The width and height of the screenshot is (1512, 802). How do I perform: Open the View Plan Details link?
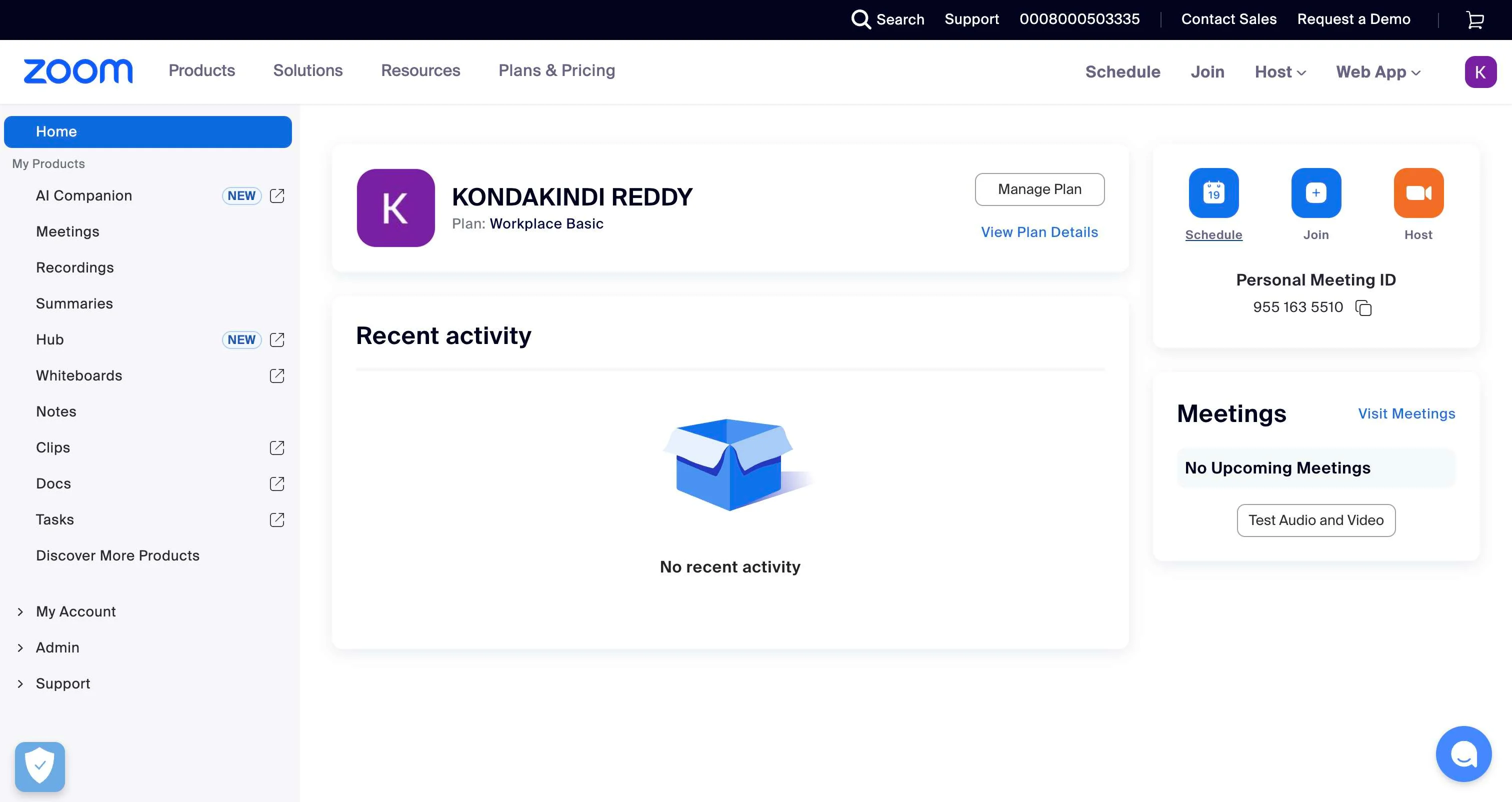point(1039,232)
